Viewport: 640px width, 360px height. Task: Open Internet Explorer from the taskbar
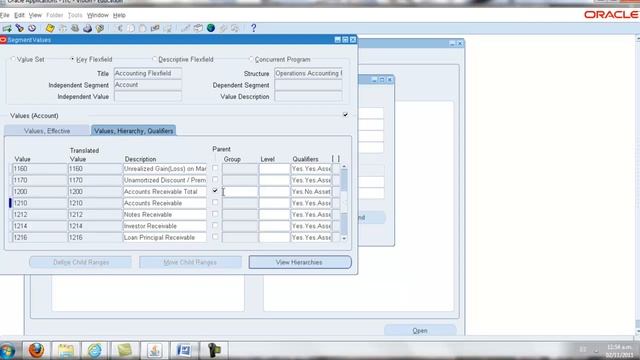[95, 350]
